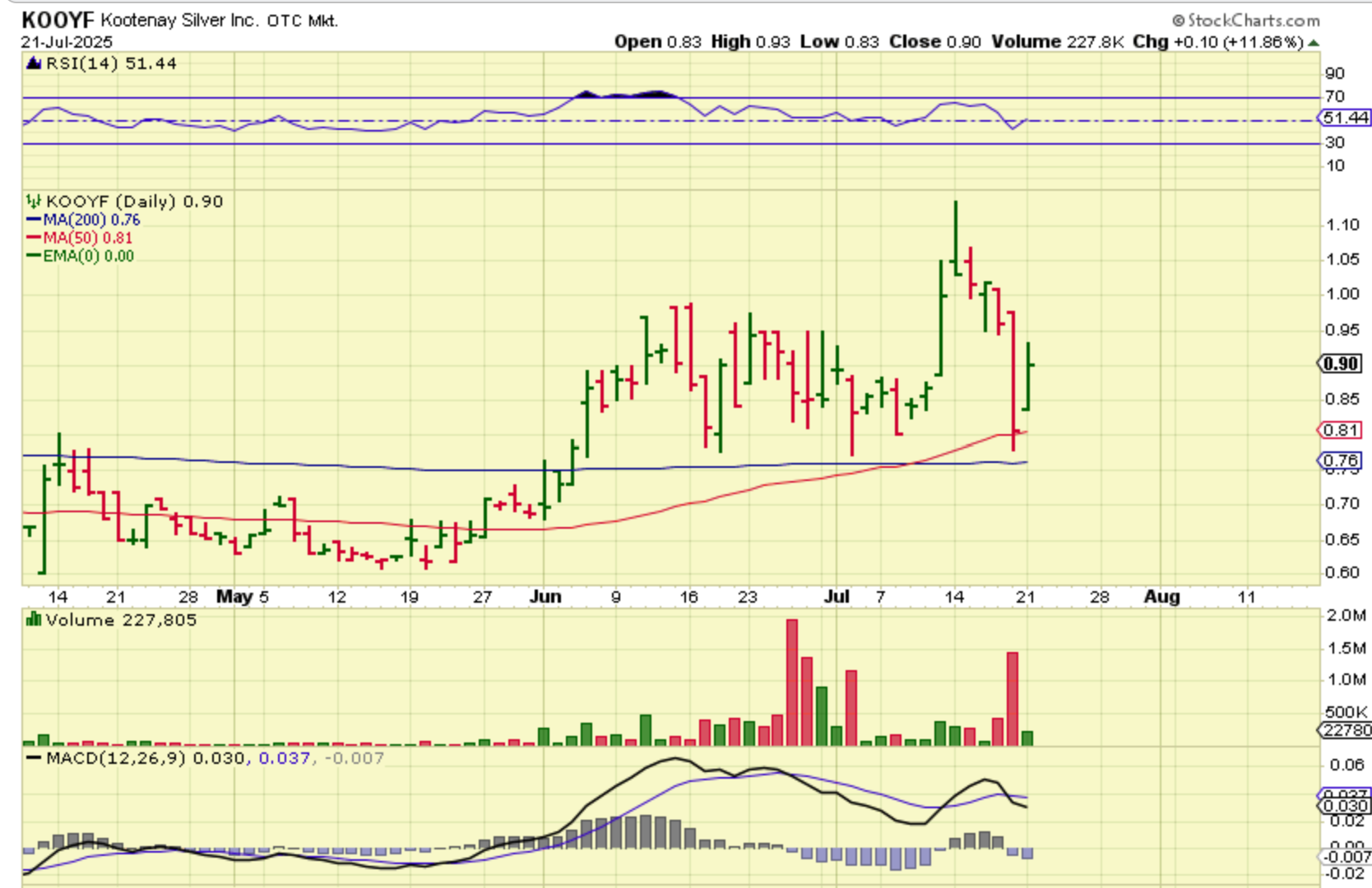The width and height of the screenshot is (1372, 888).
Task: Click the MA(50) 0.81 legend text
Action: pyautogui.click(x=88, y=238)
